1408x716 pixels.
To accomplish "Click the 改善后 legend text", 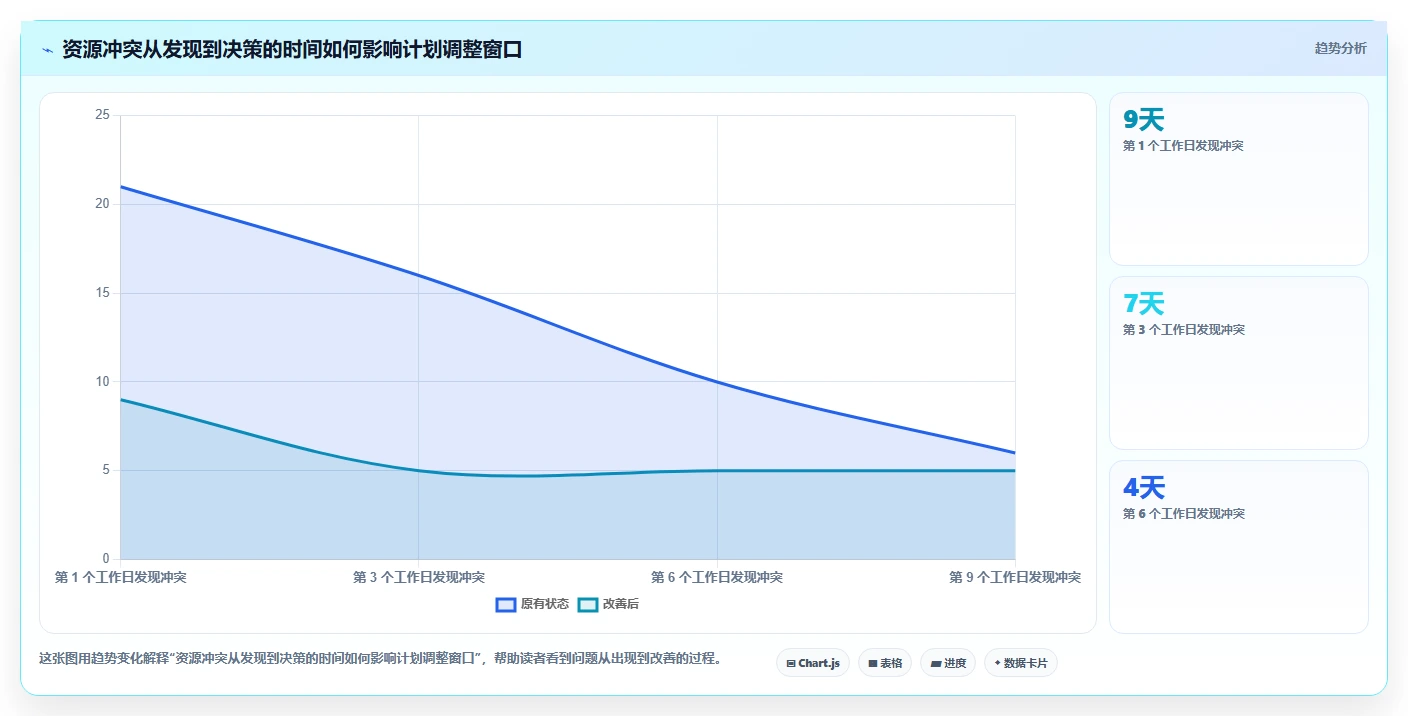I will (621, 604).
